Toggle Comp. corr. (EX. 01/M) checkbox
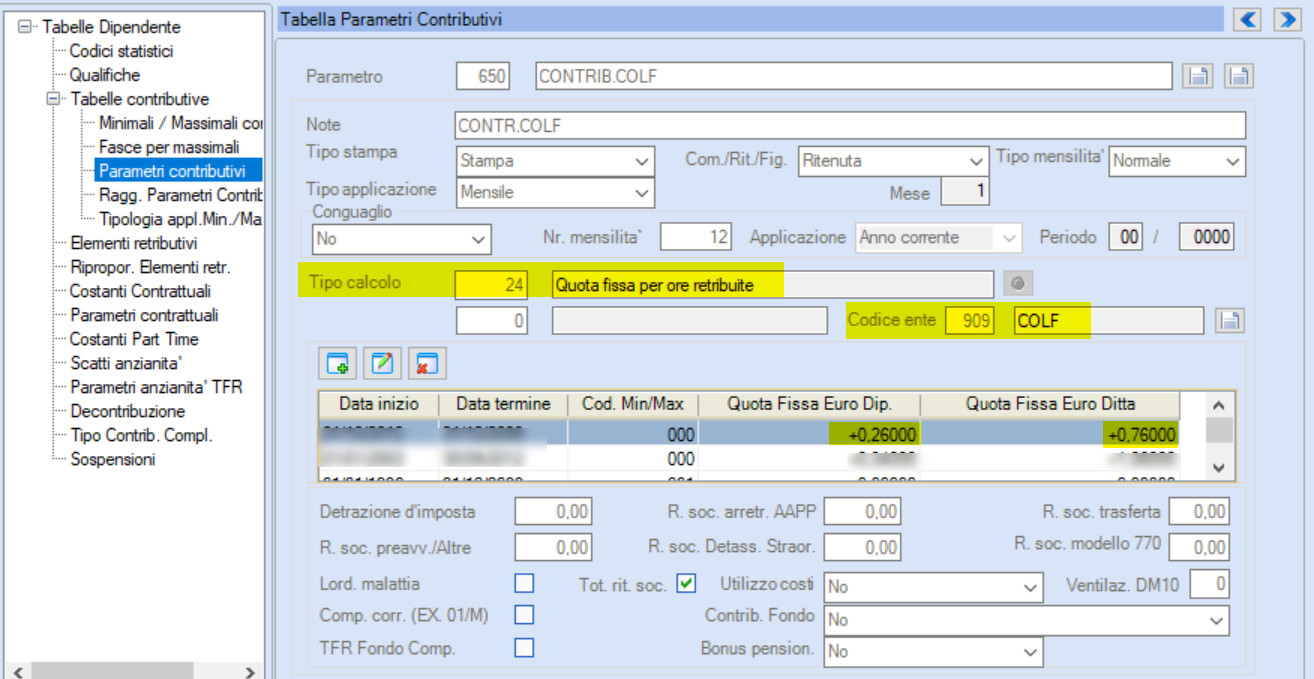Viewport: 1314px width, 679px height. pyautogui.click(x=524, y=615)
